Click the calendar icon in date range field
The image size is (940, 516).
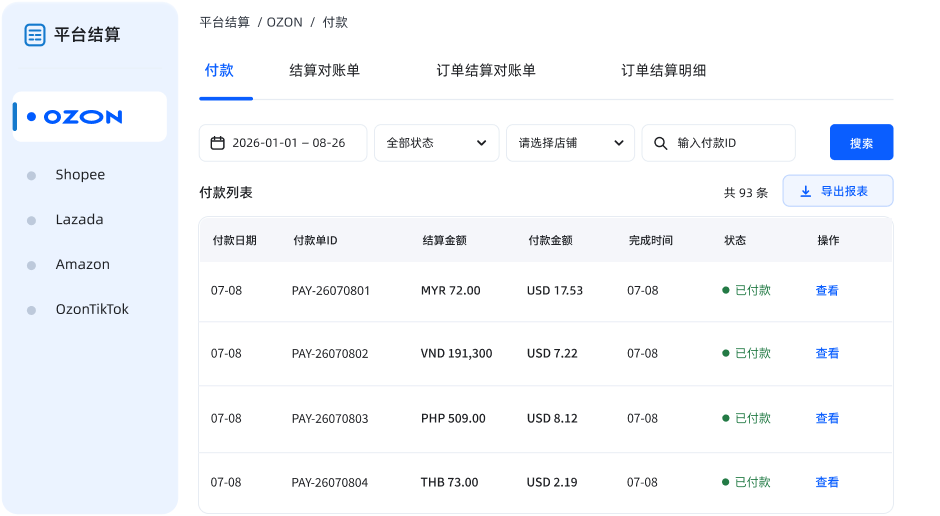click(x=218, y=143)
